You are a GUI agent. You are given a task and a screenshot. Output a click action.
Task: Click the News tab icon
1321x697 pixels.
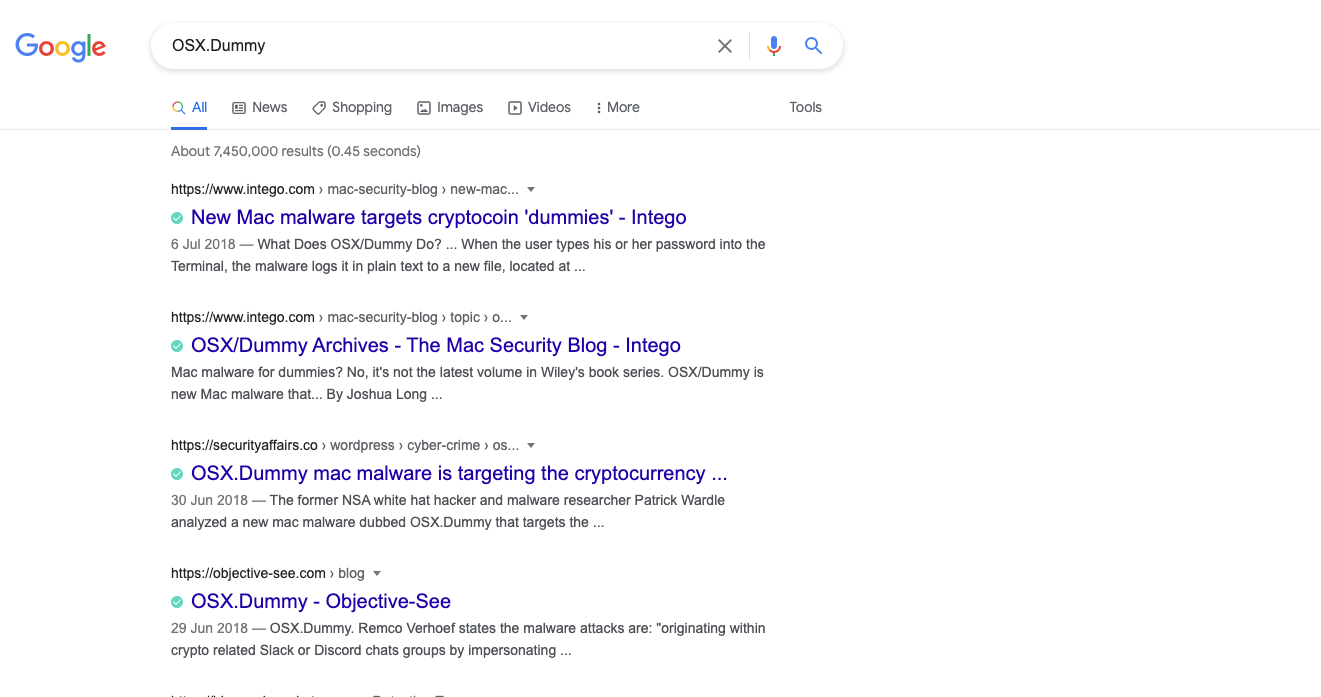point(239,108)
